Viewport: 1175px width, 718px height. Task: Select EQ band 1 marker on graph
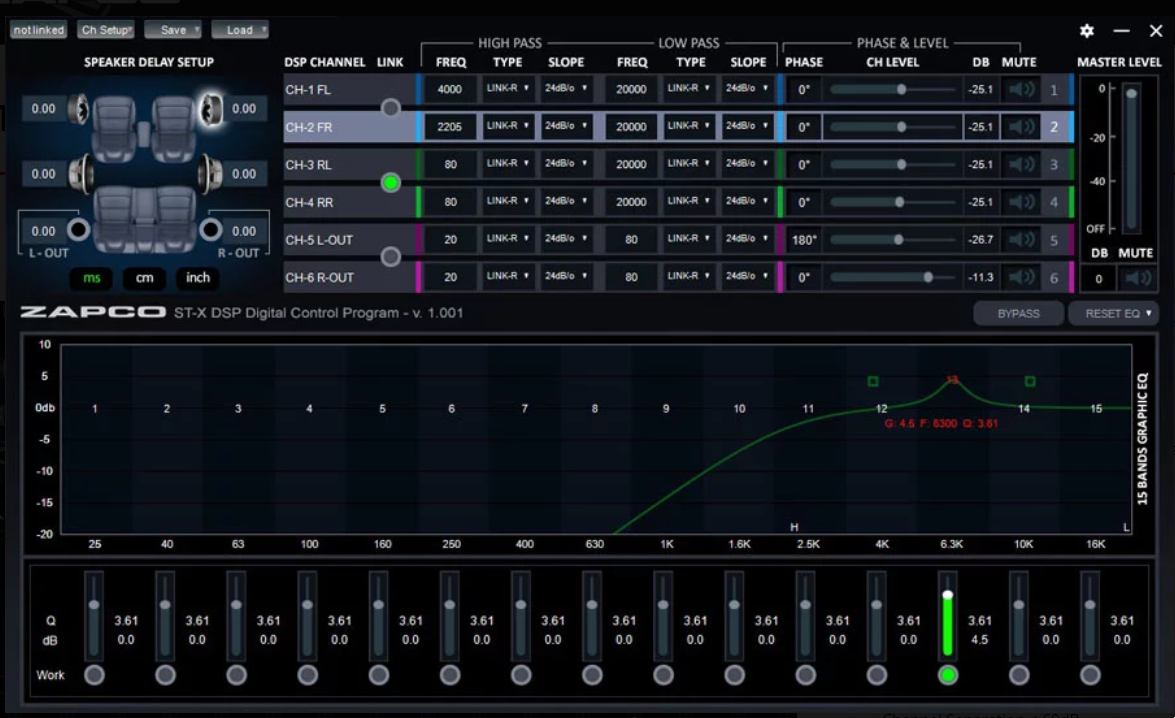coord(94,408)
